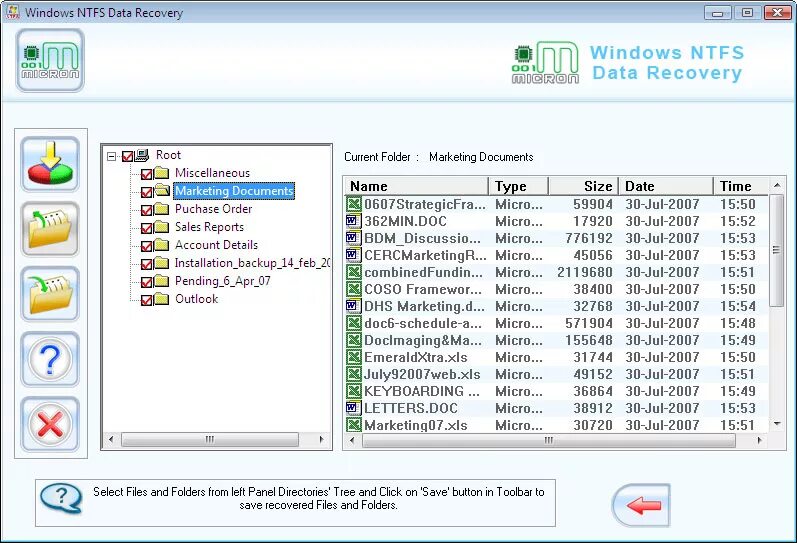Click the file list scroll right arrow
The image size is (797, 543).
(x=759, y=440)
